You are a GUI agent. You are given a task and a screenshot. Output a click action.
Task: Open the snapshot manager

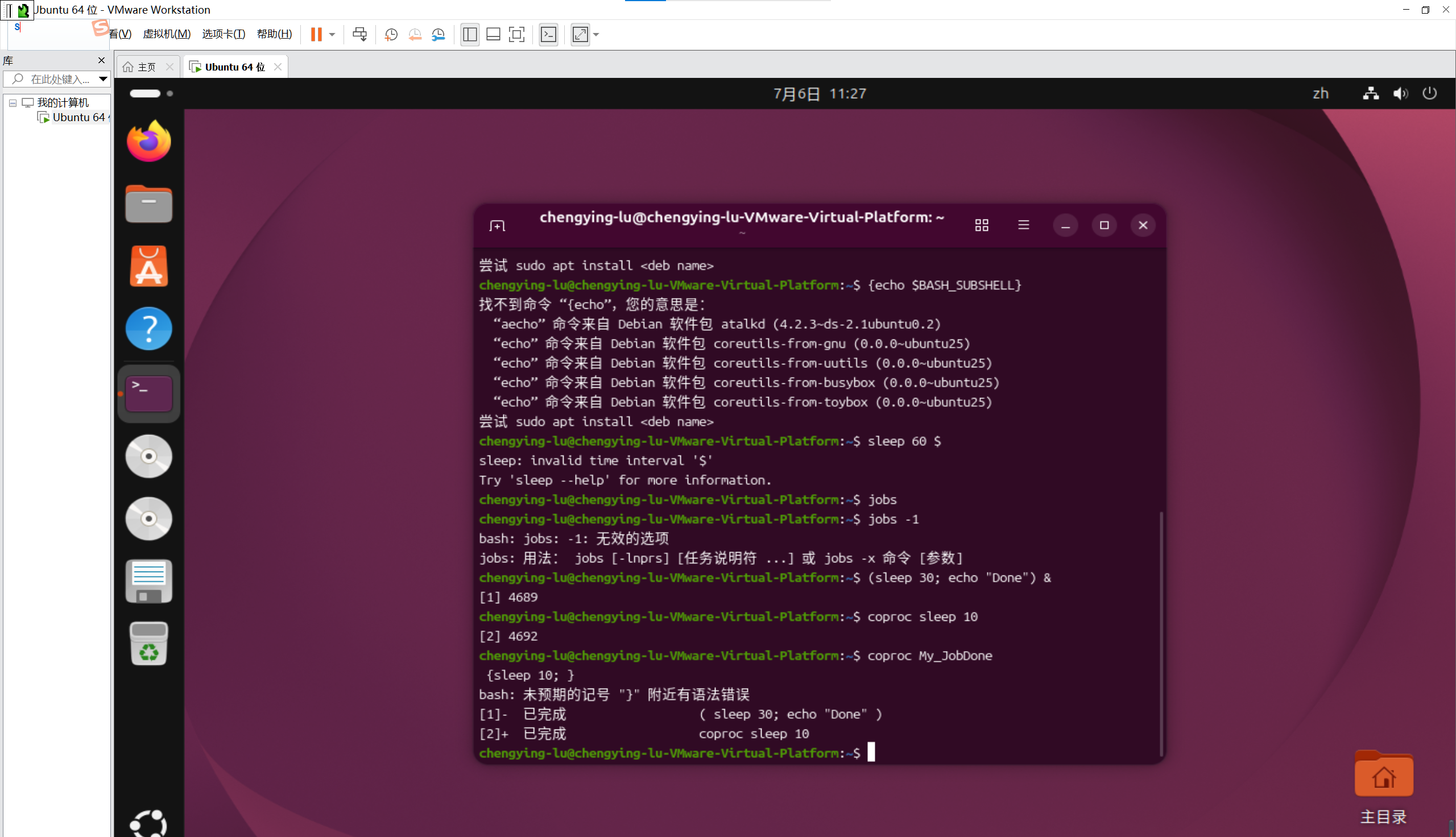439,35
